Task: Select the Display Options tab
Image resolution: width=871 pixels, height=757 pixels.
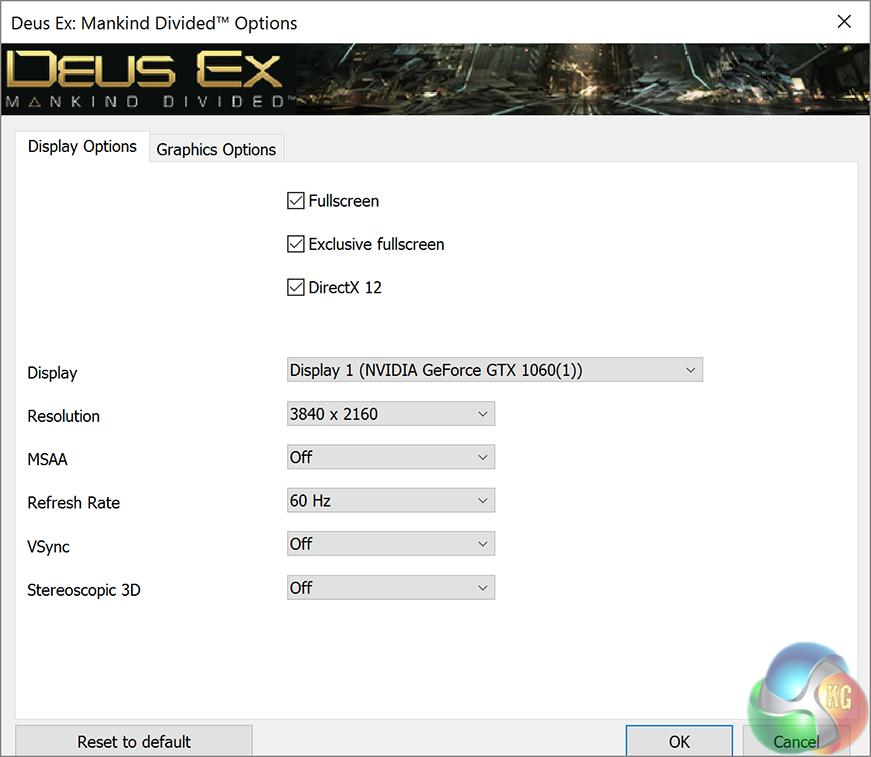Action: 82,147
